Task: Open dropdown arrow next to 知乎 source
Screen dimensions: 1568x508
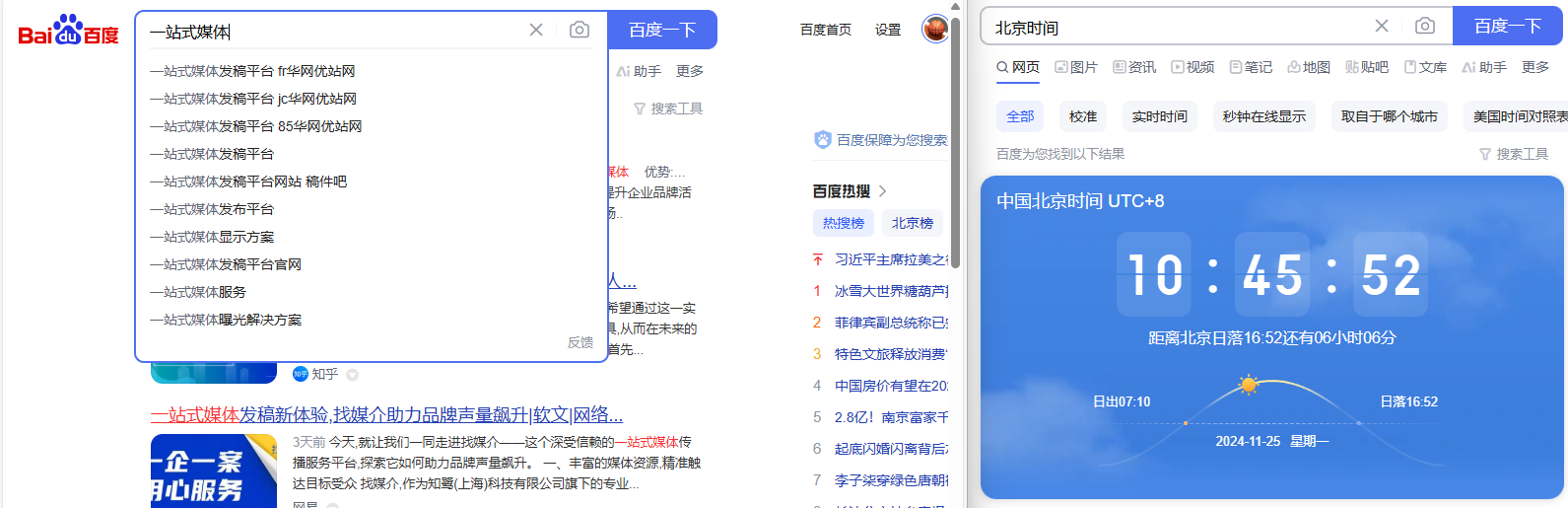Action: click(x=352, y=375)
